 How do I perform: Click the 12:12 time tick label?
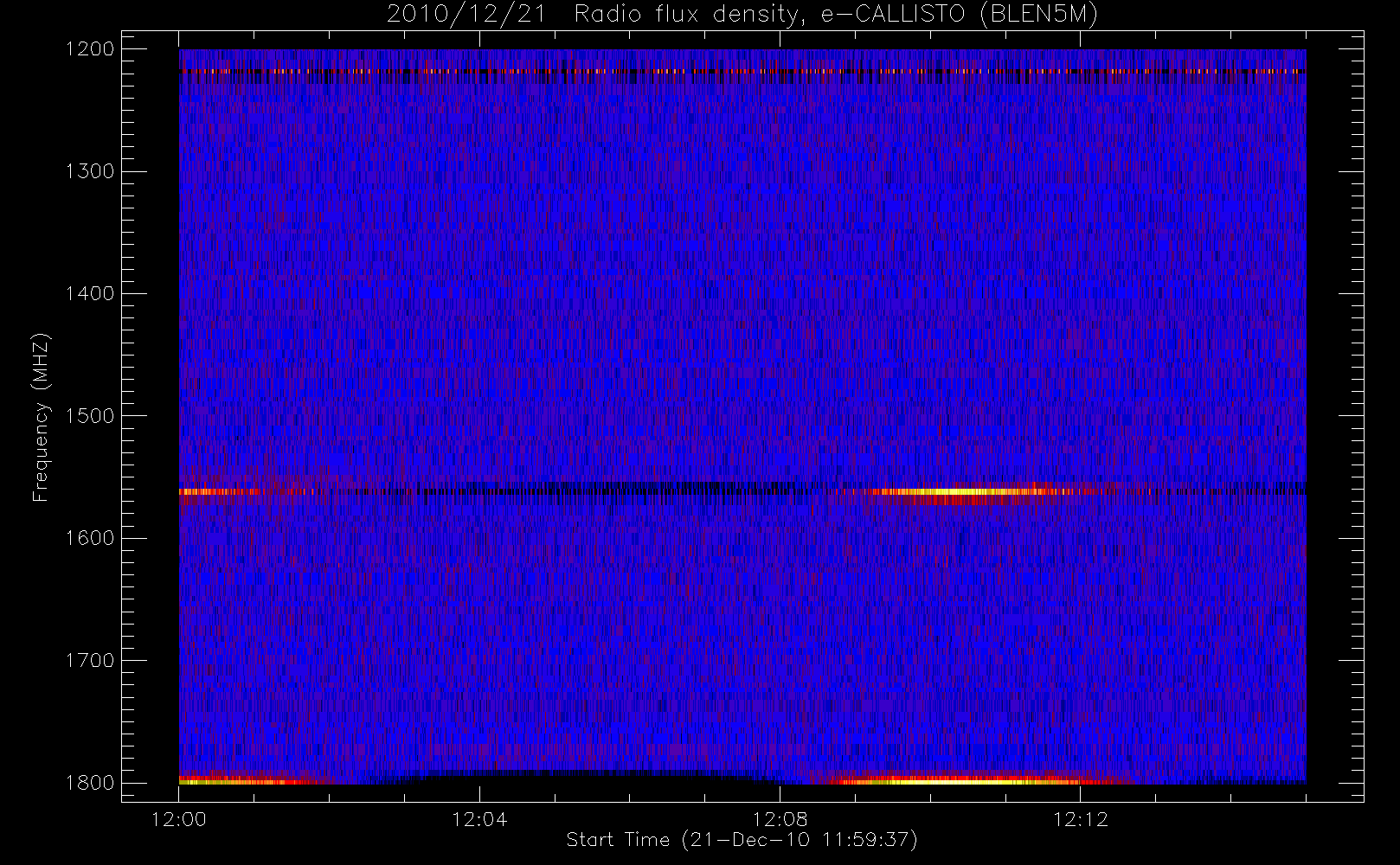point(1080,819)
